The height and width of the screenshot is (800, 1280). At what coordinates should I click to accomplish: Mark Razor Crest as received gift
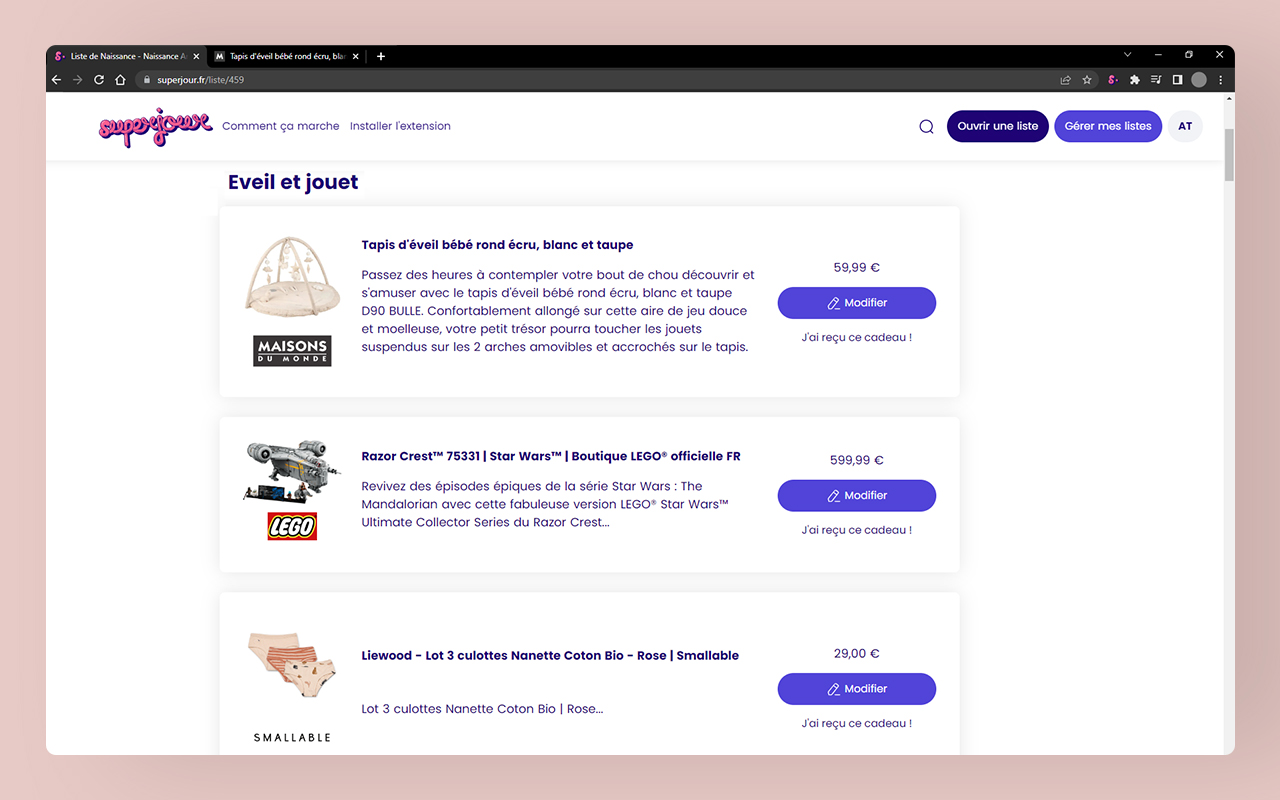click(x=857, y=531)
